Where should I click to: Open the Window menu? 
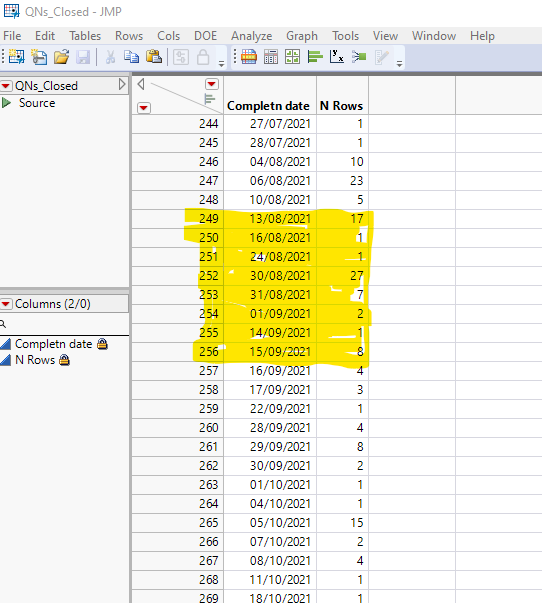pyautogui.click(x=434, y=36)
